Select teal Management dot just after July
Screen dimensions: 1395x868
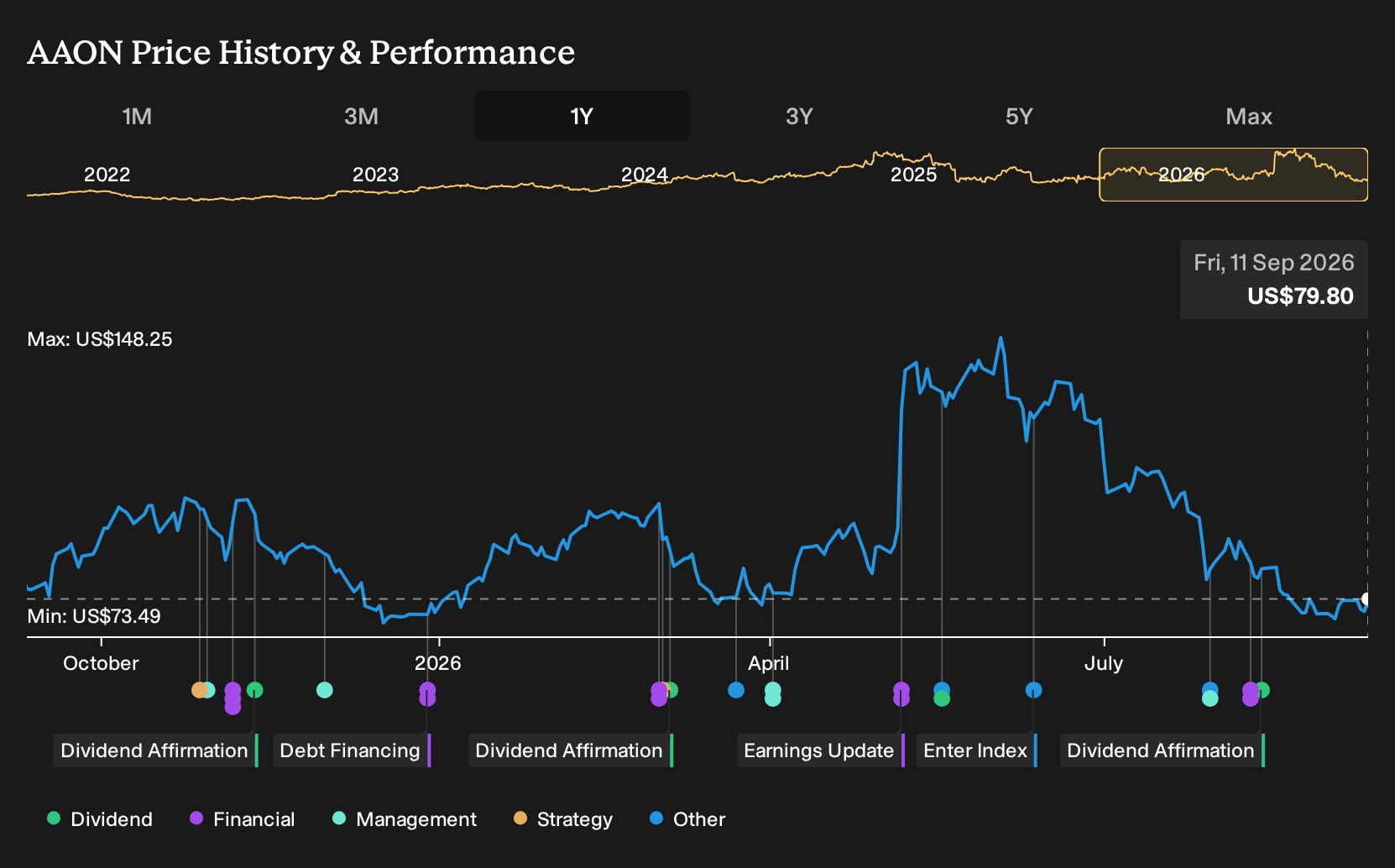[1210, 698]
